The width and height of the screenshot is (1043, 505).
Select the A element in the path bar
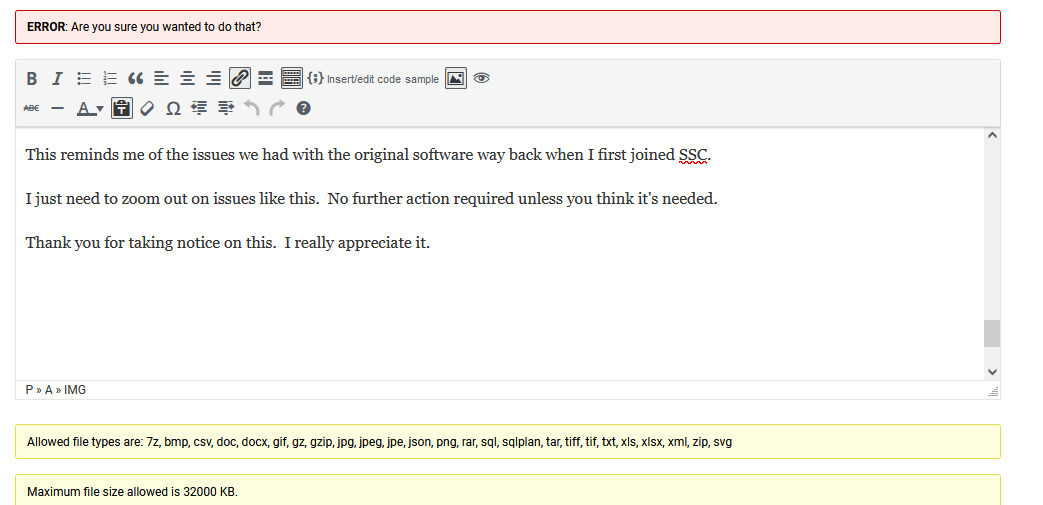tap(48, 390)
